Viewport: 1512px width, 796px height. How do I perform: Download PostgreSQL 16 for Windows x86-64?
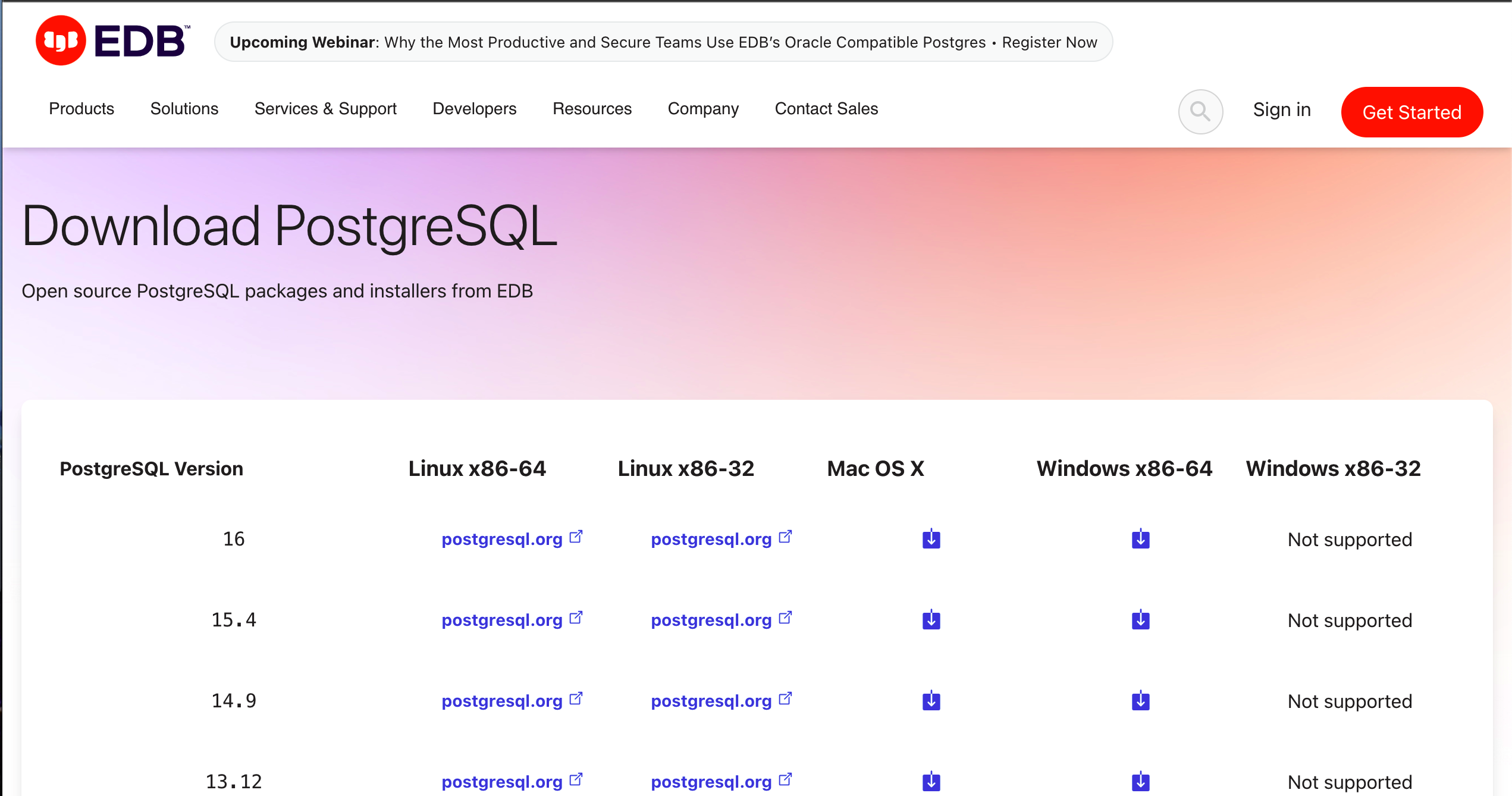[1140, 538]
